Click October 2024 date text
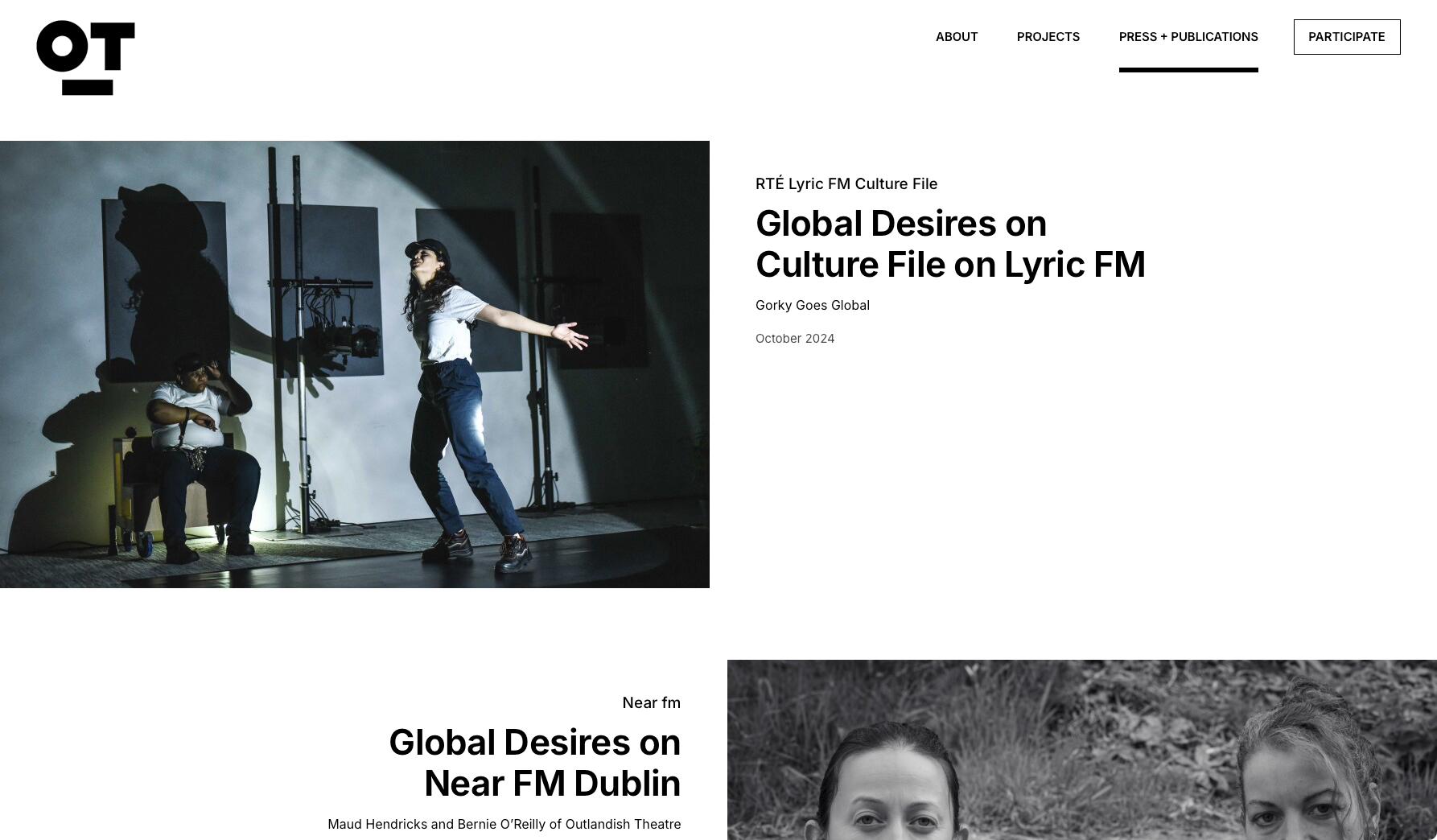The width and height of the screenshot is (1437, 840). (795, 338)
